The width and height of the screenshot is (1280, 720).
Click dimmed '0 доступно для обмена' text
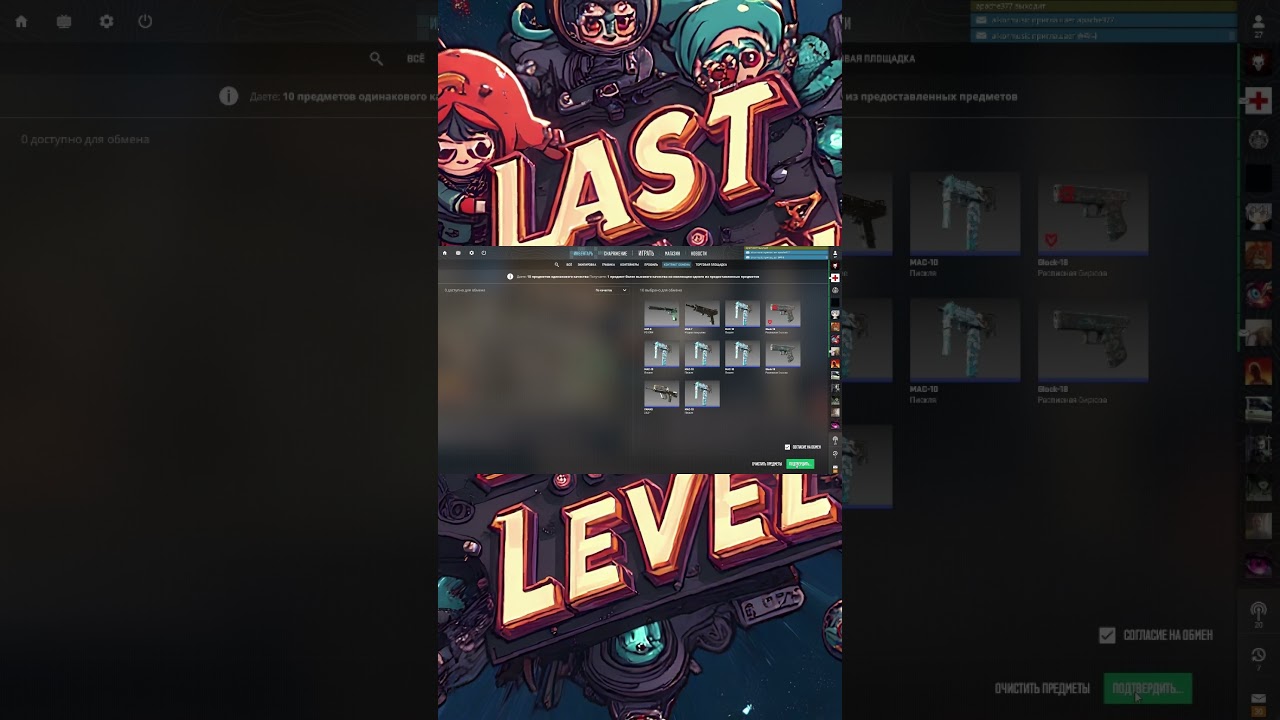(x=85, y=139)
